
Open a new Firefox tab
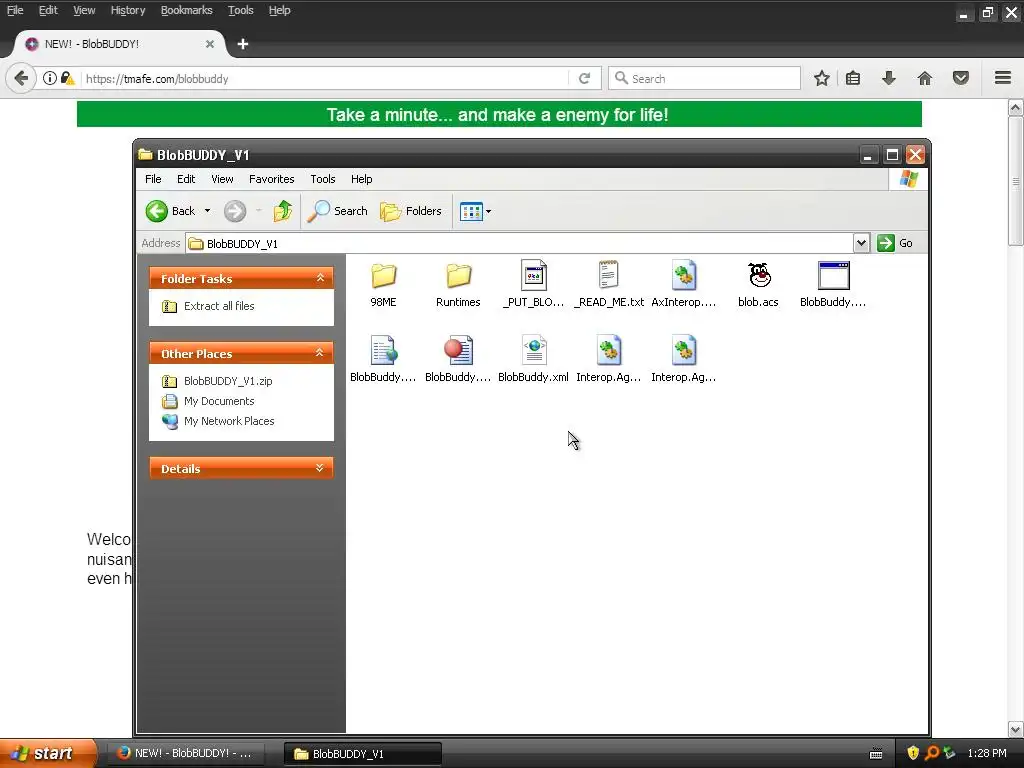pyautogui.click(x=243, y=44)
